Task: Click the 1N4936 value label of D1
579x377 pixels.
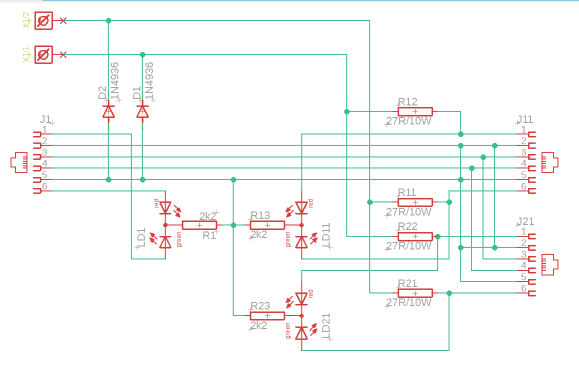Action: point(149,81)
